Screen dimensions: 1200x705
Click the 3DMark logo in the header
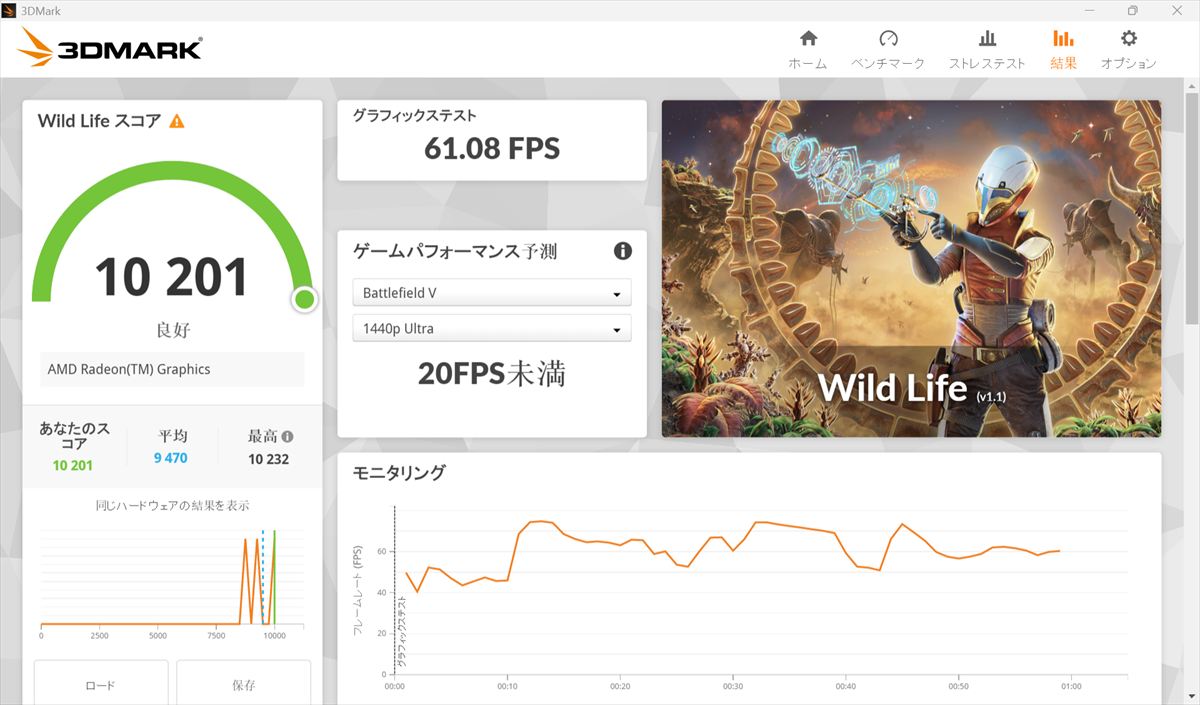[110, 47]
